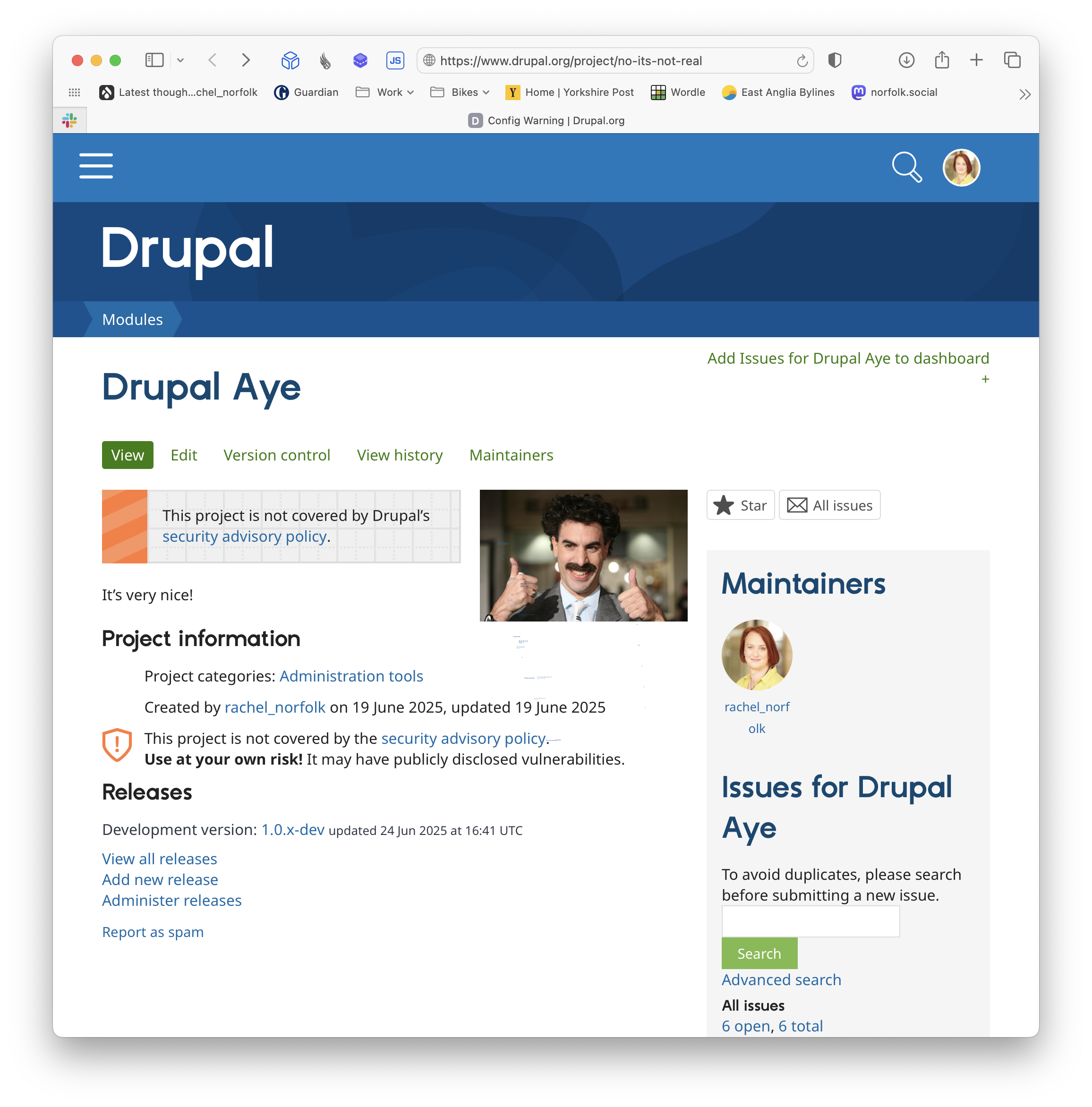Click the Star button
1092x1107 pixels.
[740, 505]
